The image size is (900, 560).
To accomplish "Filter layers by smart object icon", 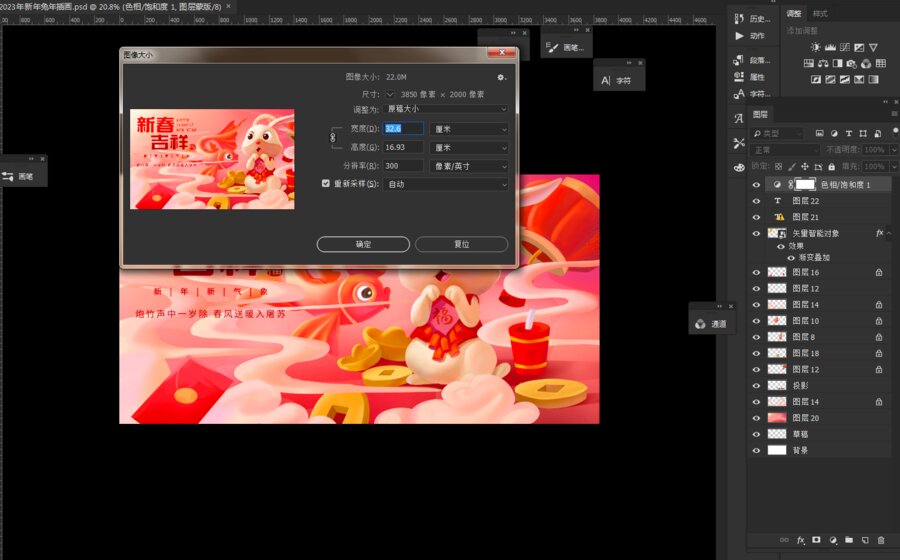I will 878,133.
